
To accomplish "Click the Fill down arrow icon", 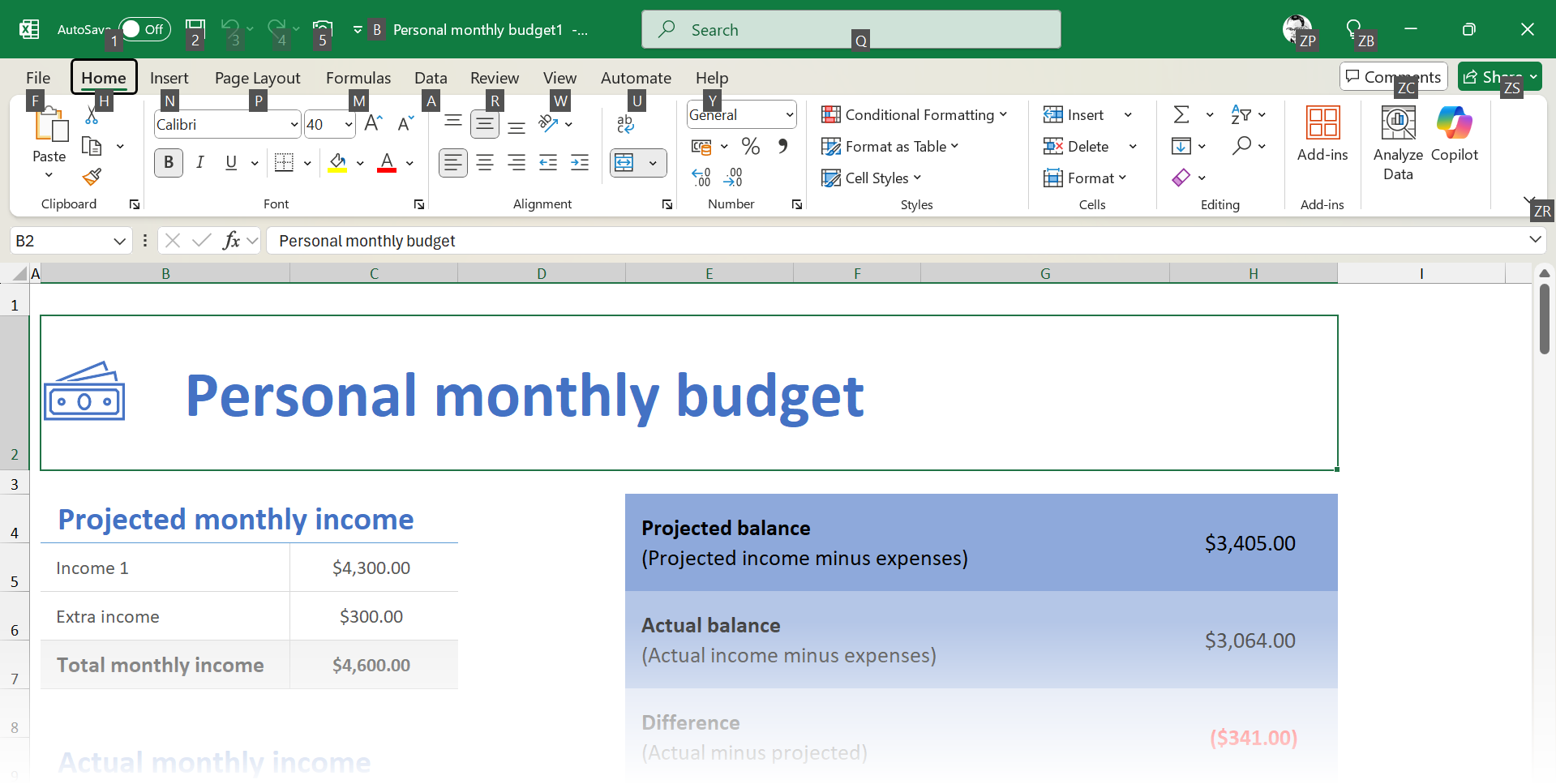I will (1181, 147).
